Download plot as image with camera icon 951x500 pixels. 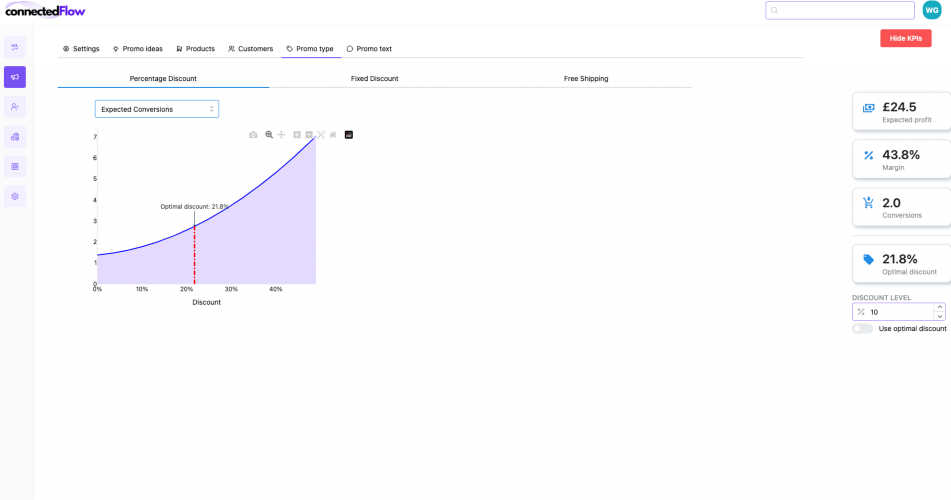[x=253, y=135]
